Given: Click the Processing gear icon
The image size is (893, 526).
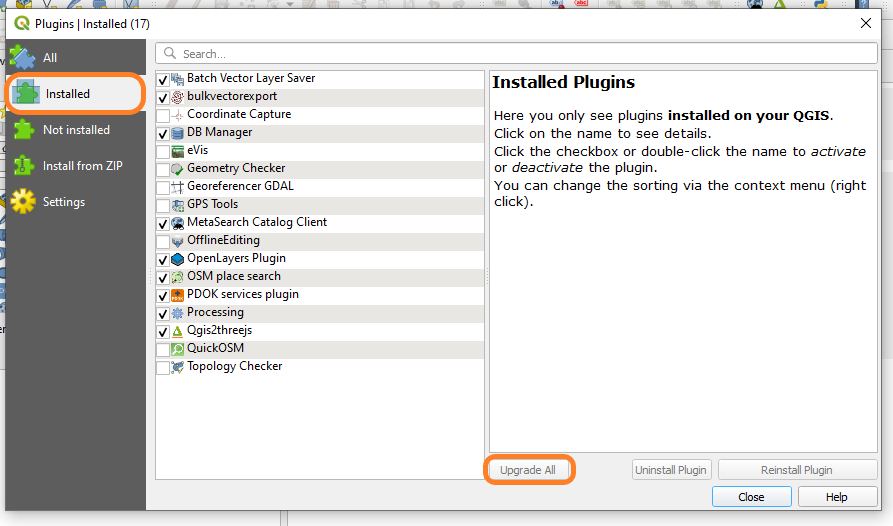Looking at the screenshot, I should tap(178, 314).
